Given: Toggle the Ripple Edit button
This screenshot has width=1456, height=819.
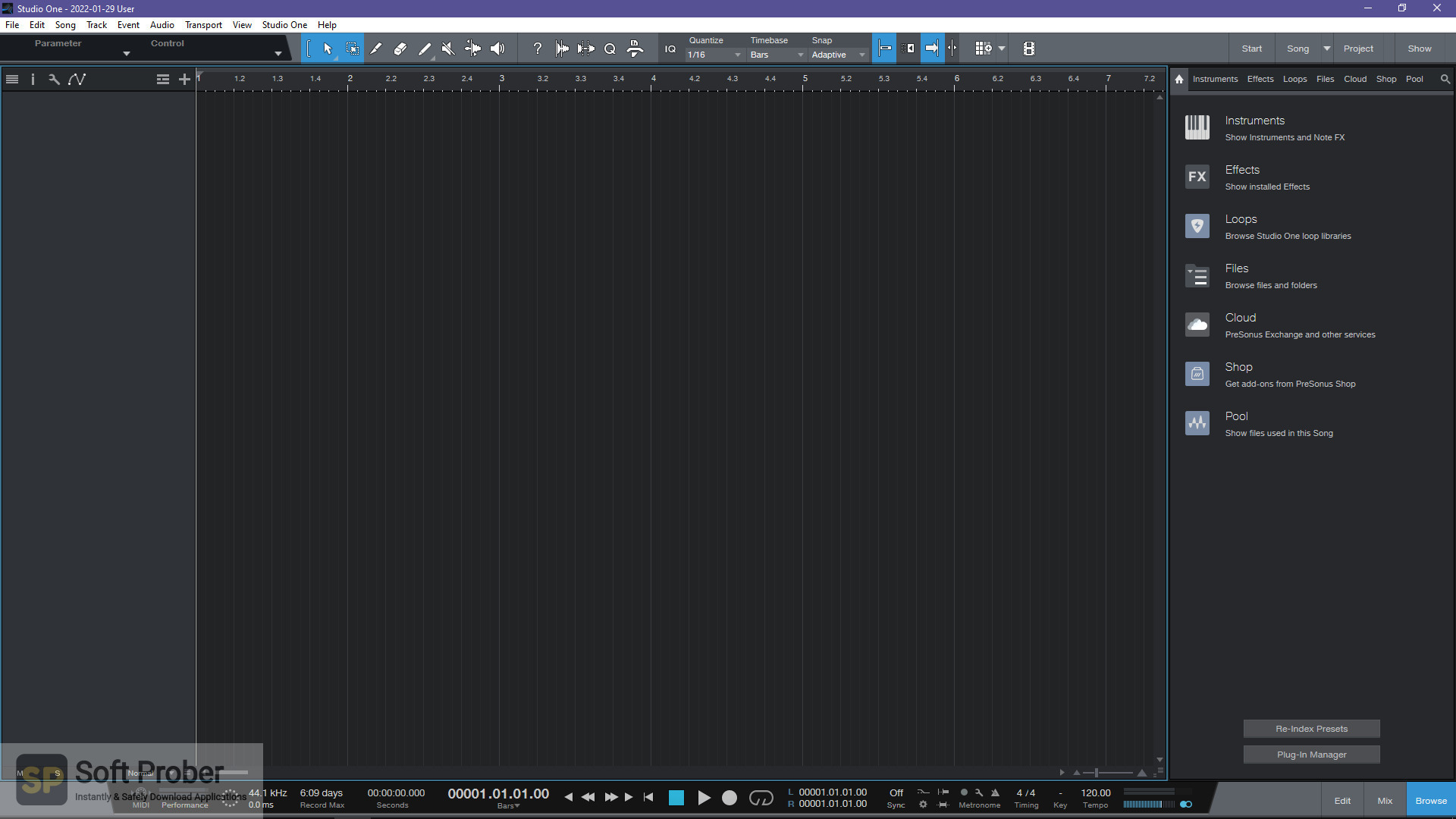Looking at the screenshot, I should point(908,49).
